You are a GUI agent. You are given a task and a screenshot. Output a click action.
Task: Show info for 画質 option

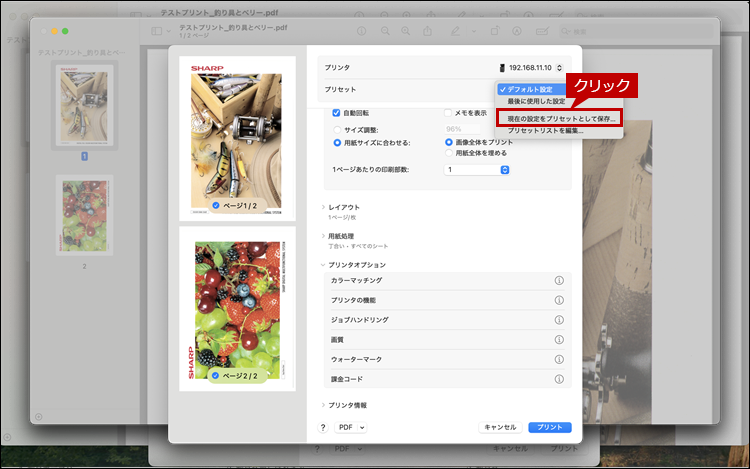click(559, 339)
